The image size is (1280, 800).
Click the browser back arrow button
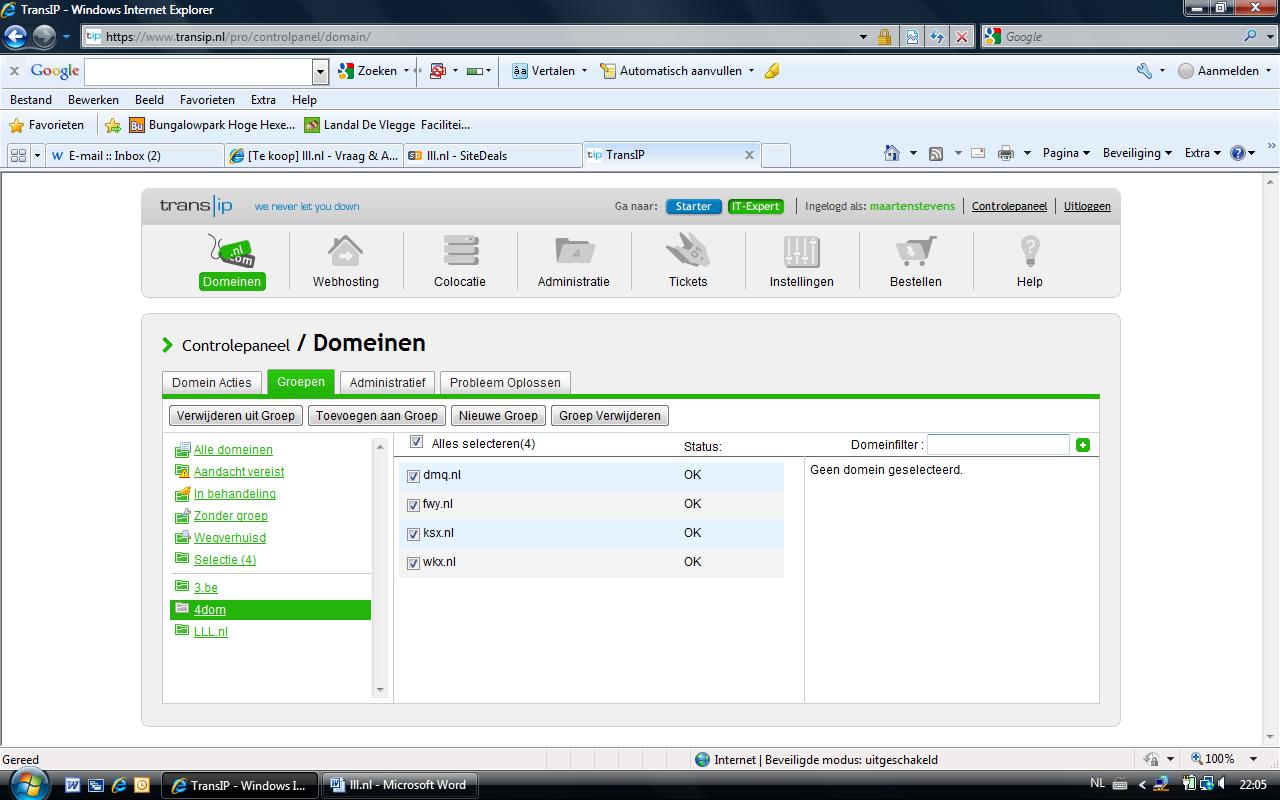[x=15, y=37]
